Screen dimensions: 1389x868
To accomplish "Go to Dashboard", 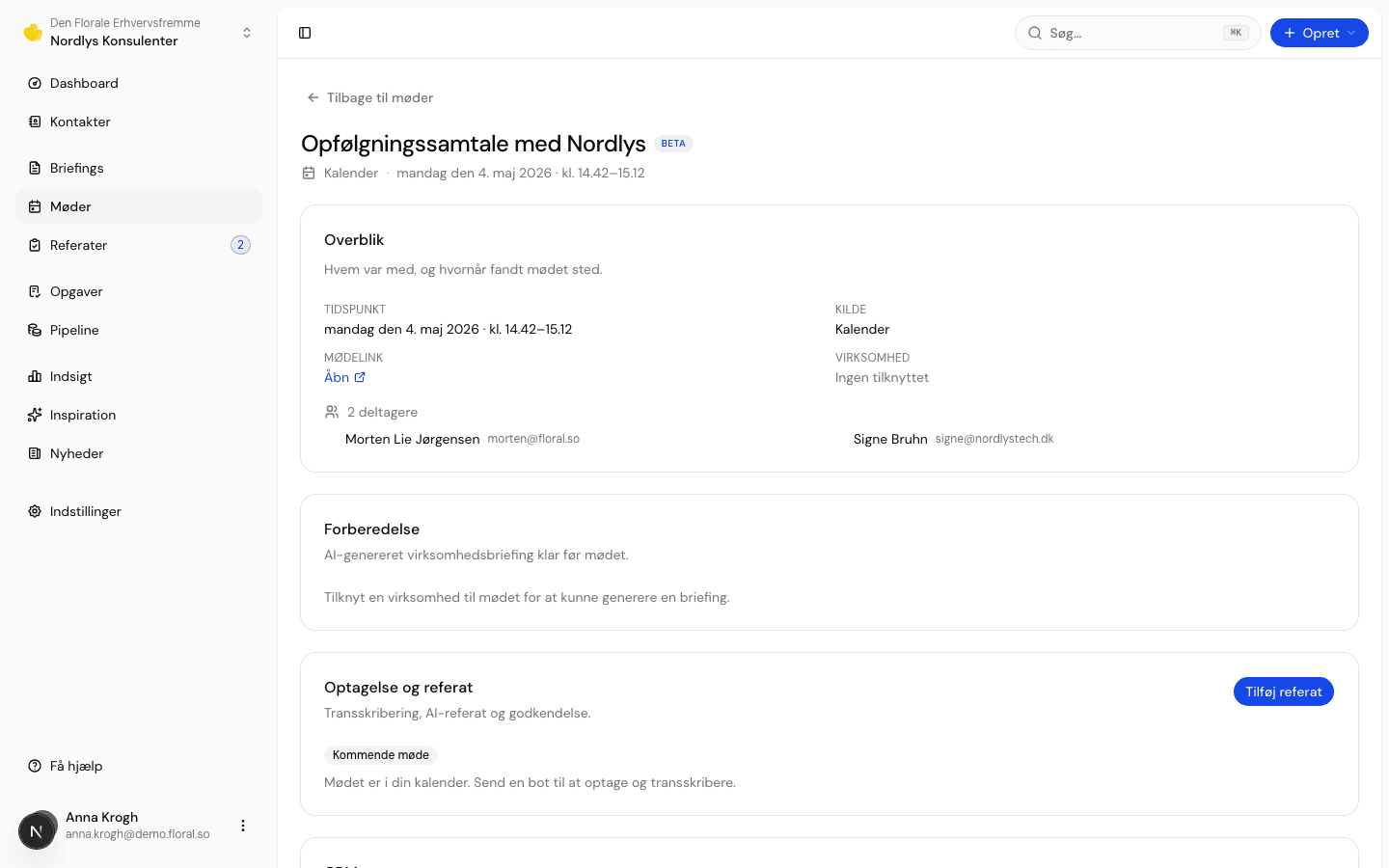I will click(139, 83).
